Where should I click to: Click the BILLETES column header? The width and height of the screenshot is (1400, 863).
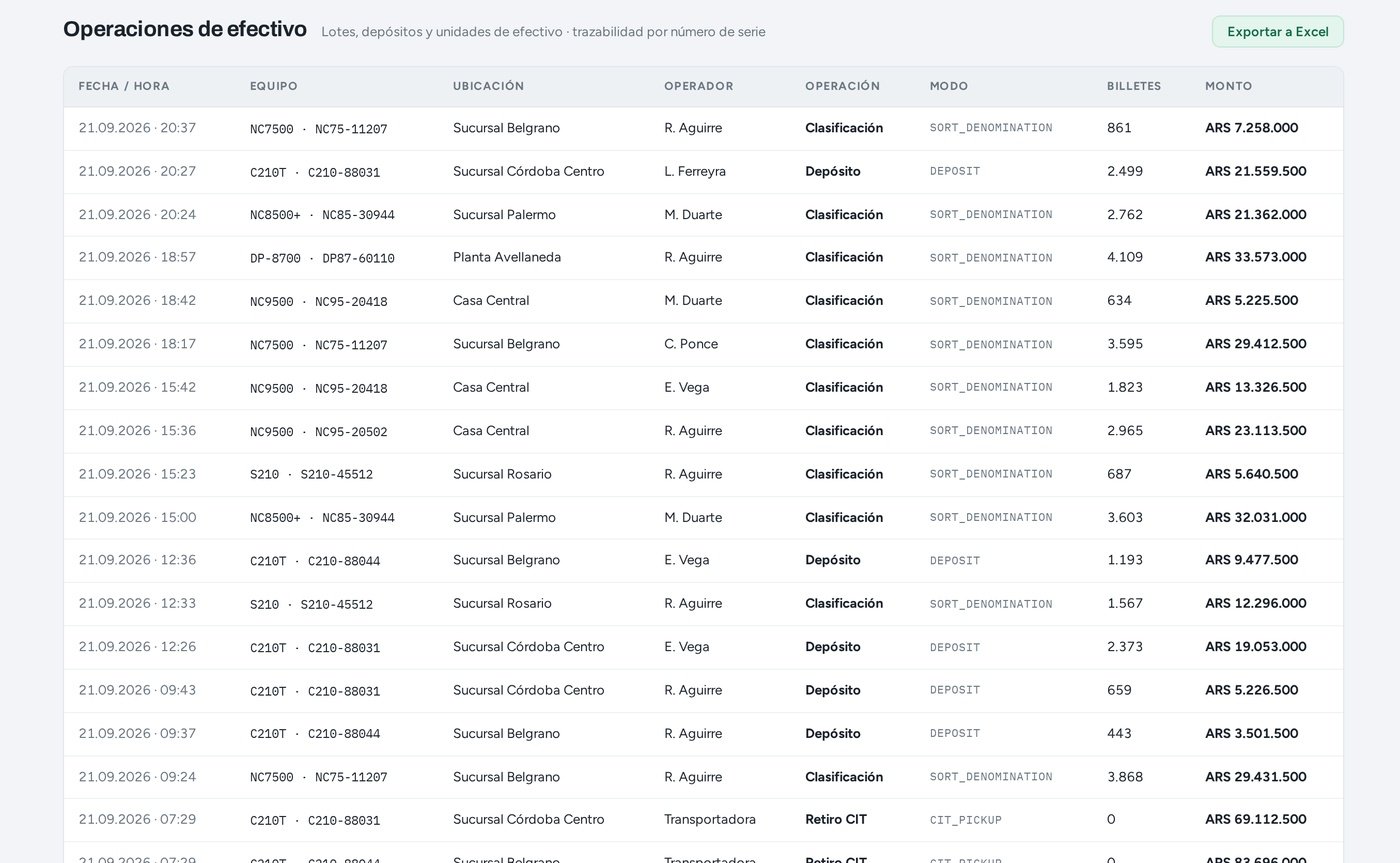coord(1134,86)
